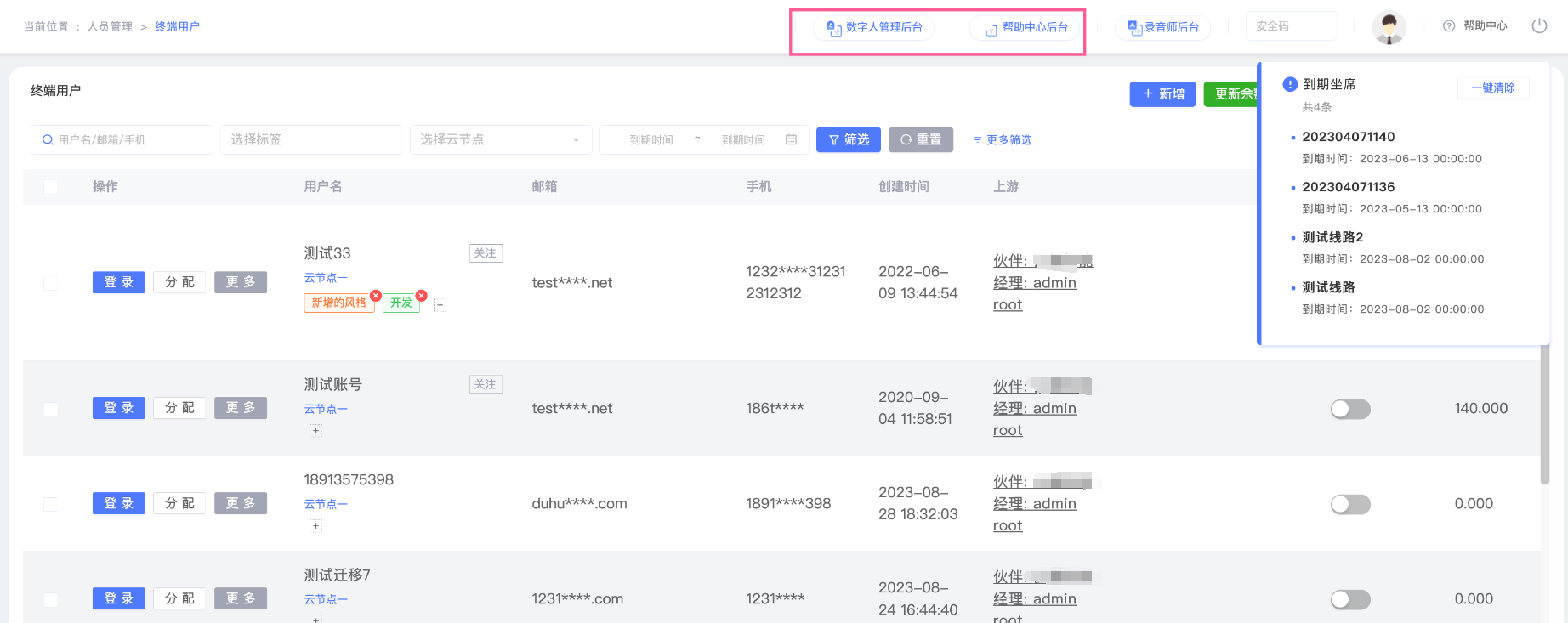Go to 人员管理 breadcrumb

(x=110, y=27)
